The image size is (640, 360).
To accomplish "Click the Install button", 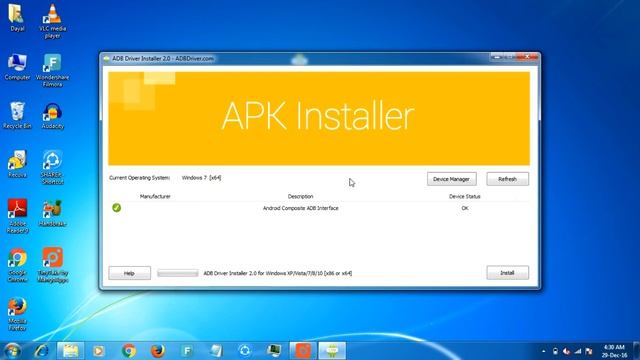I will point(507,273).
